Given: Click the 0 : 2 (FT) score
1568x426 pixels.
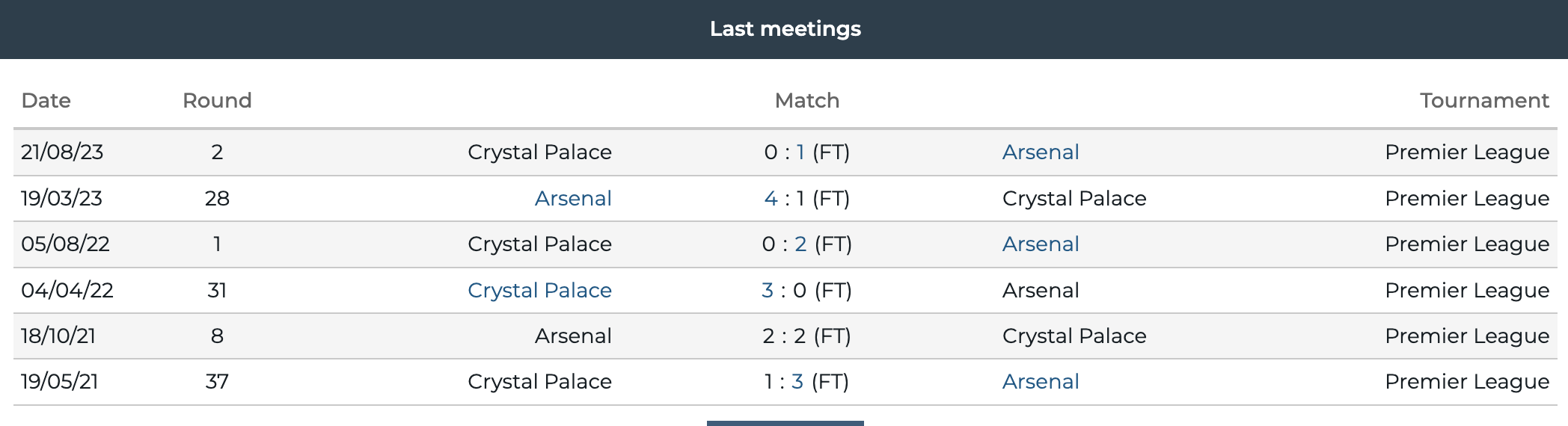Looking at the screenshot, I should tap(807, 244).
